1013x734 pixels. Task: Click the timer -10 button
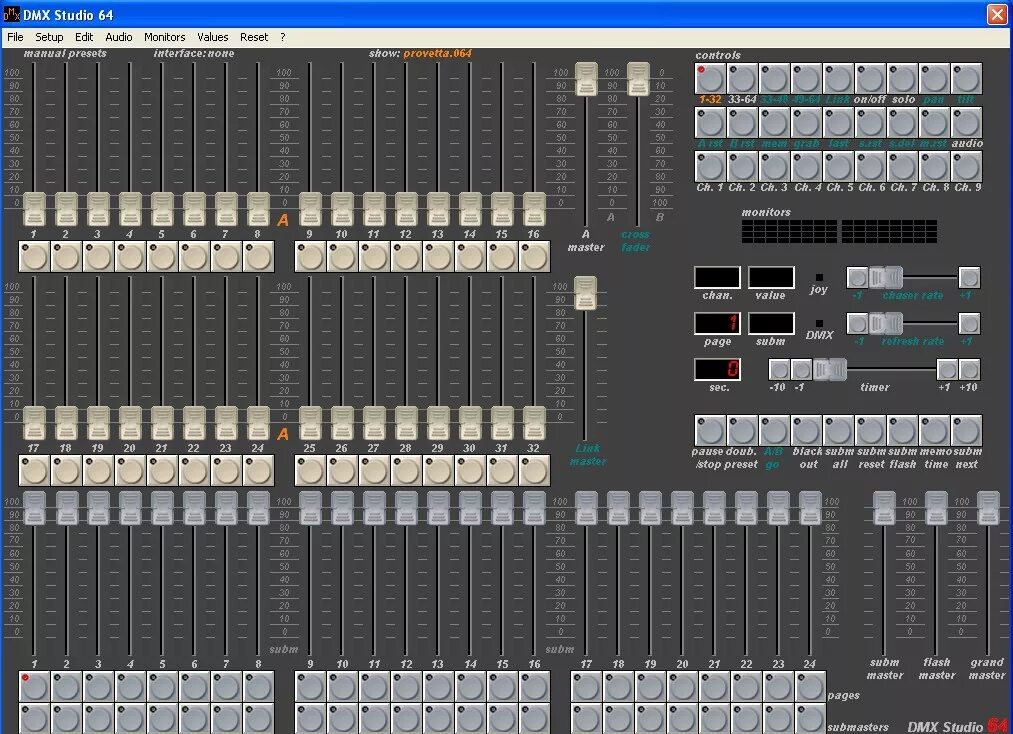coord(779,370)
